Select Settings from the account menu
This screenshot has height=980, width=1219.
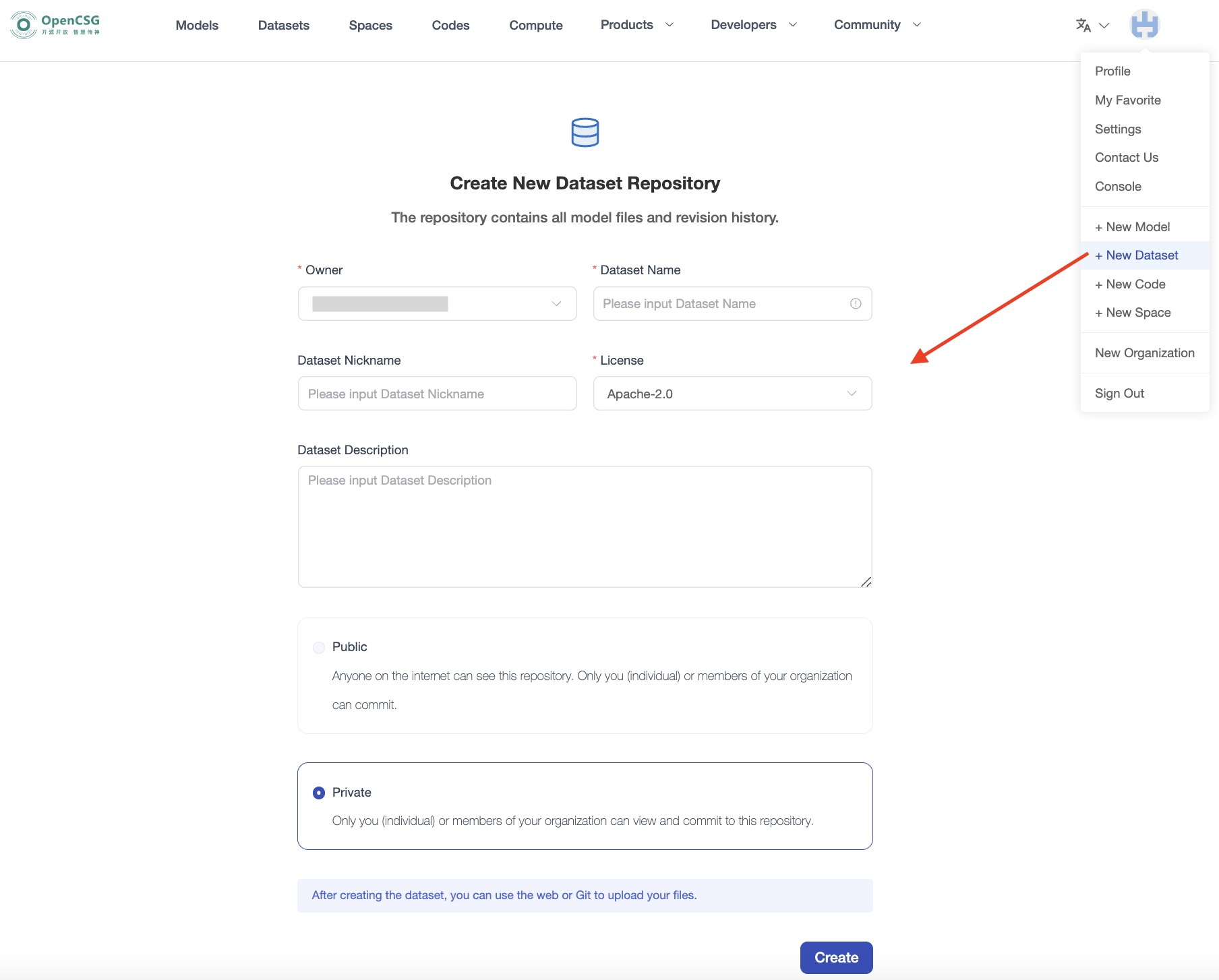[x=1118, y=129]
